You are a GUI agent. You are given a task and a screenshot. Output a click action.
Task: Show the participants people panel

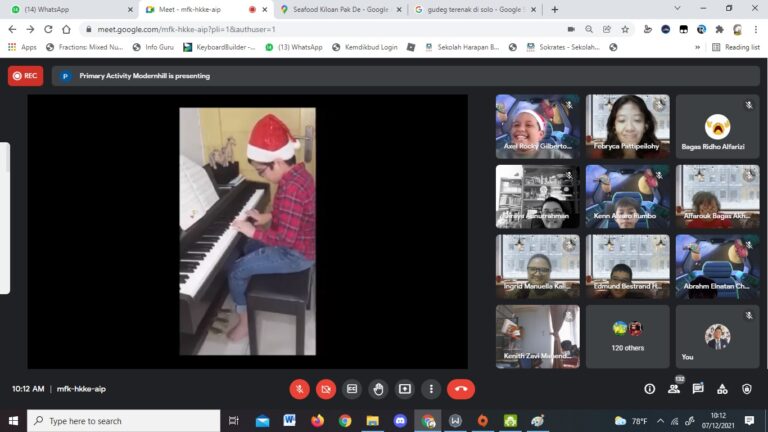click(x=674, y=389)
